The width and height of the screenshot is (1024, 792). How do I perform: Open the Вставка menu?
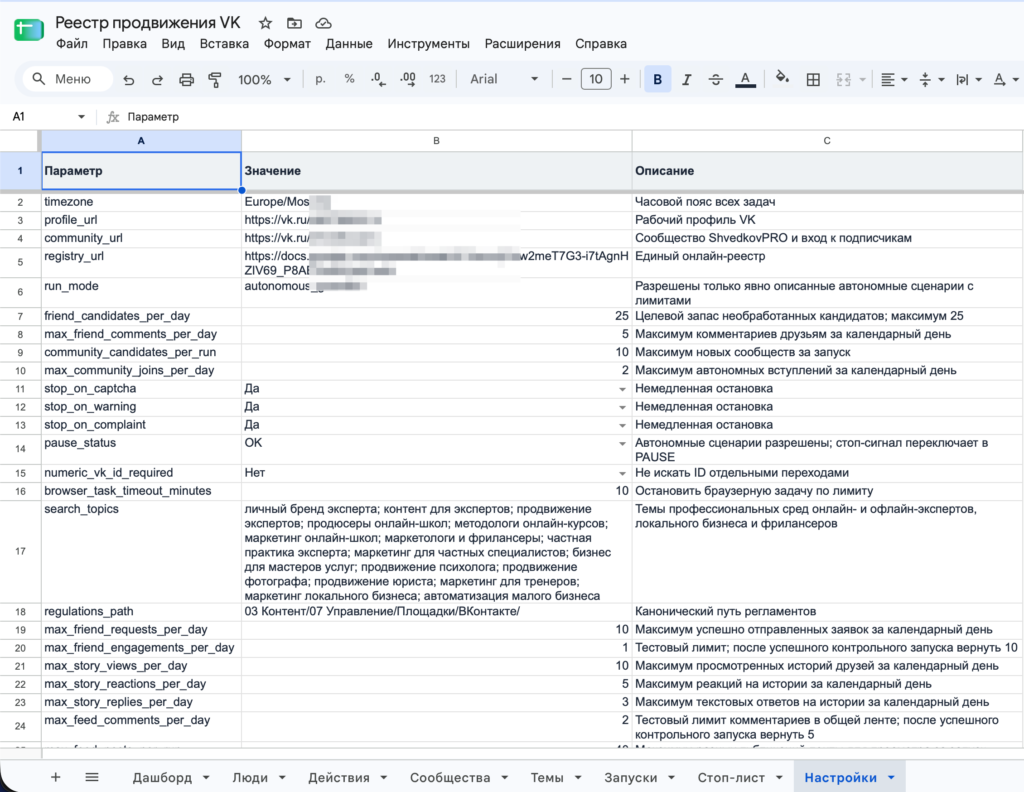click(224, 44)
